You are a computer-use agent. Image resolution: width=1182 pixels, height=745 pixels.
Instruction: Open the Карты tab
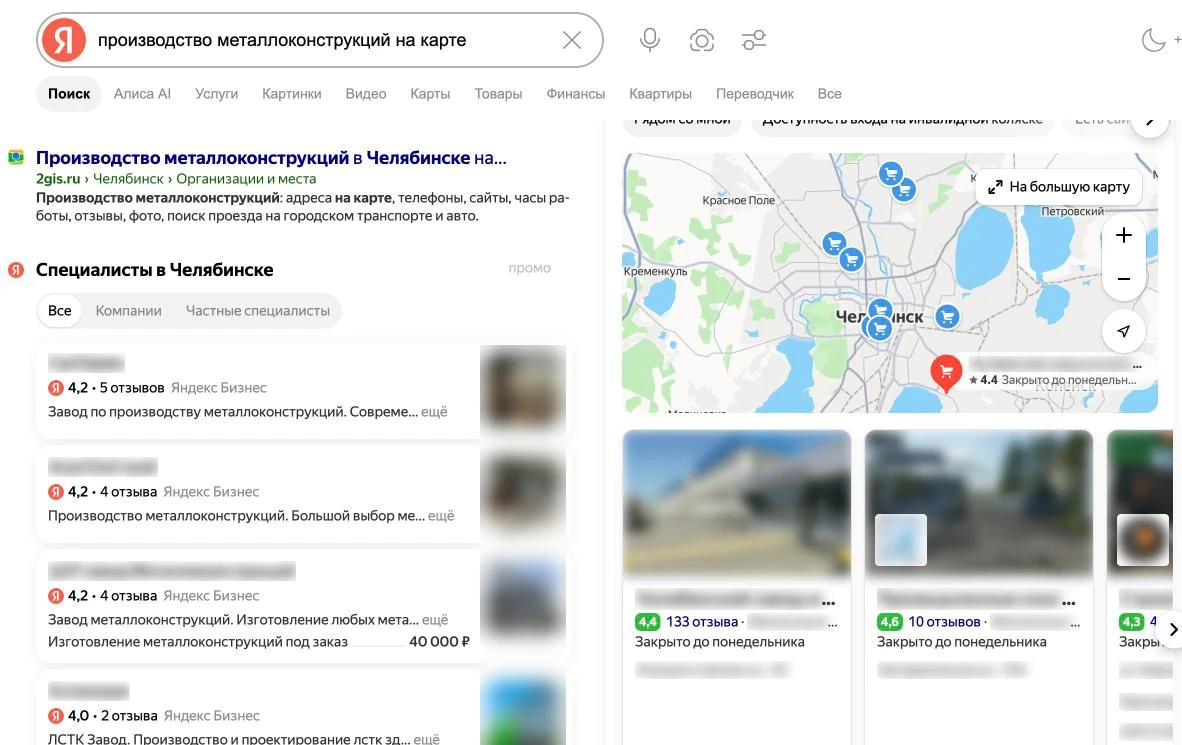click(x=430, y=94)
